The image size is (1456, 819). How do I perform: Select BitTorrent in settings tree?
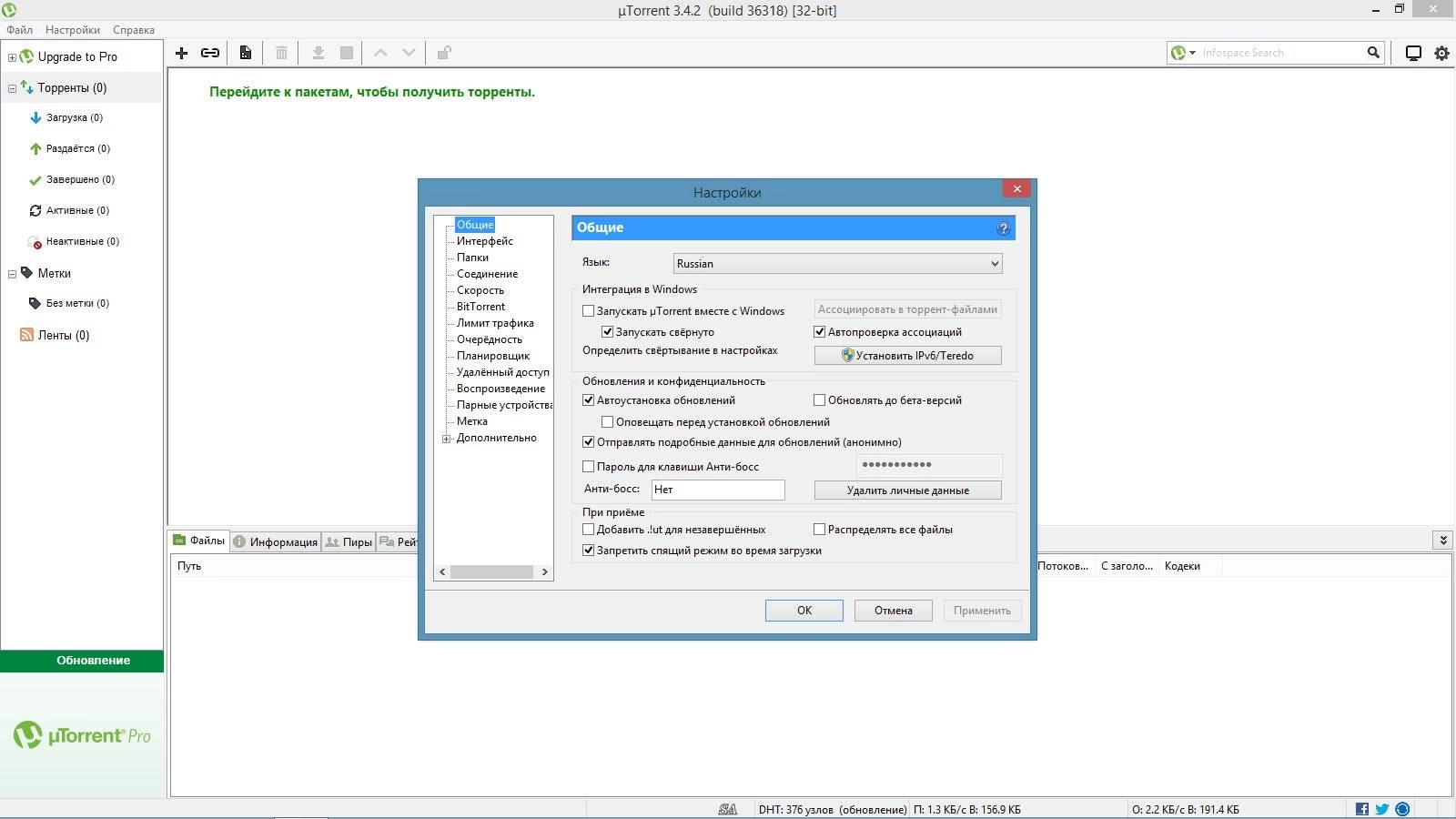coord(480,307)
